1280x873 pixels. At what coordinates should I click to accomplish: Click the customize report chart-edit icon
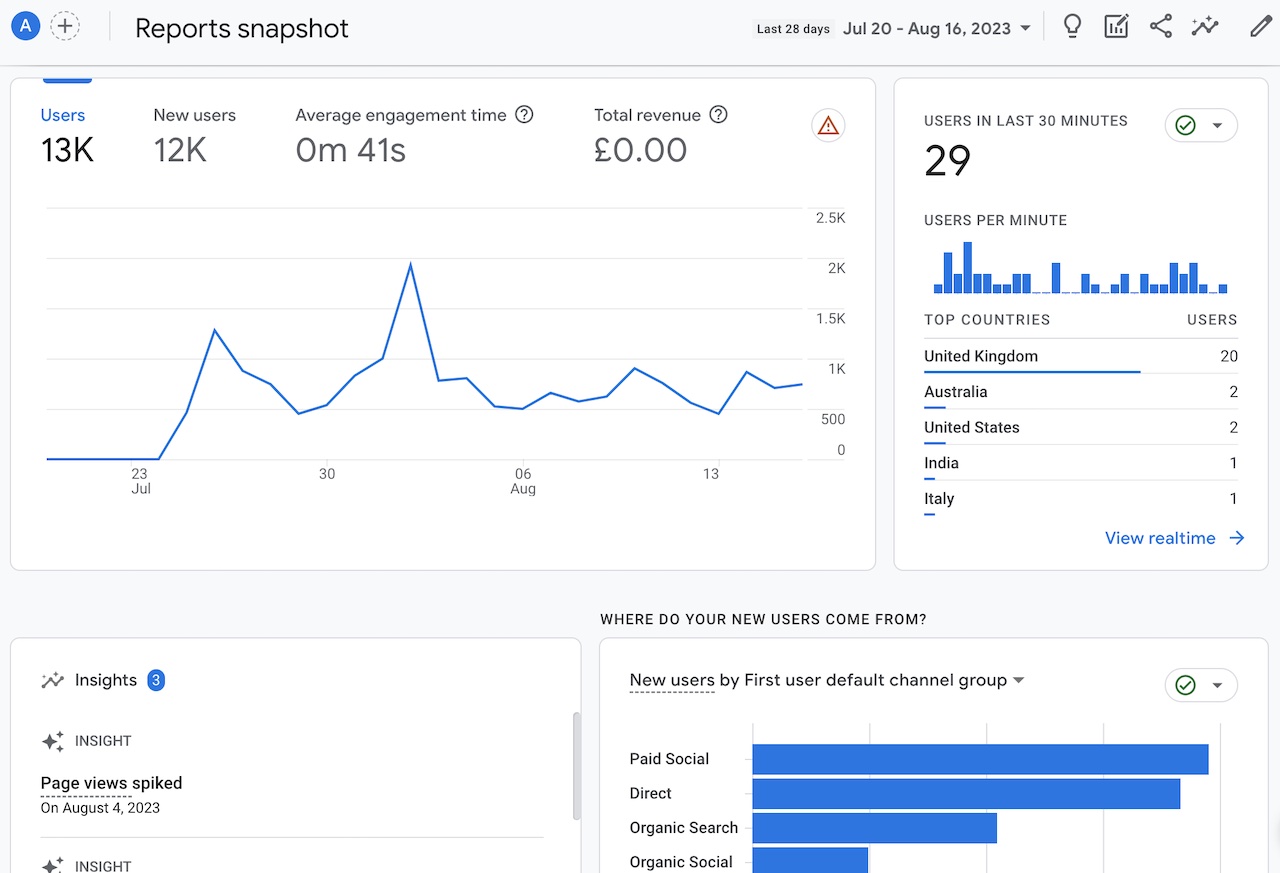[1116, 27]
